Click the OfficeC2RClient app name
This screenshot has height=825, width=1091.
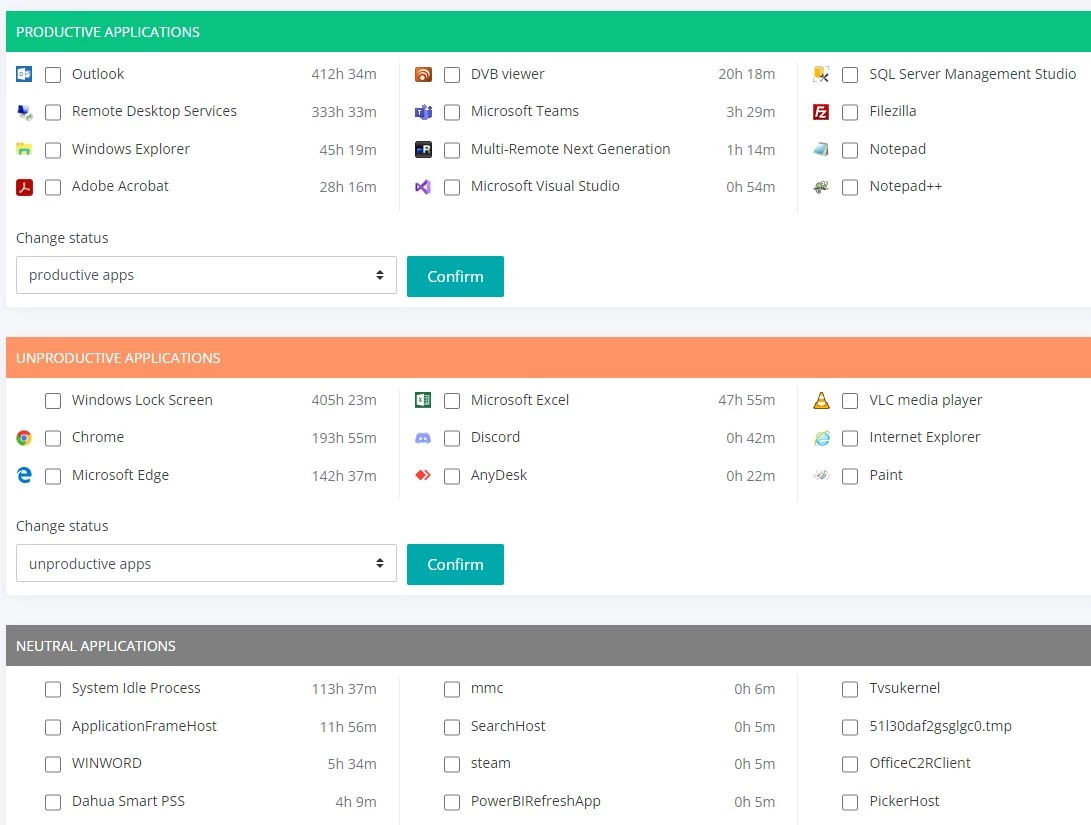pos(920,763)
